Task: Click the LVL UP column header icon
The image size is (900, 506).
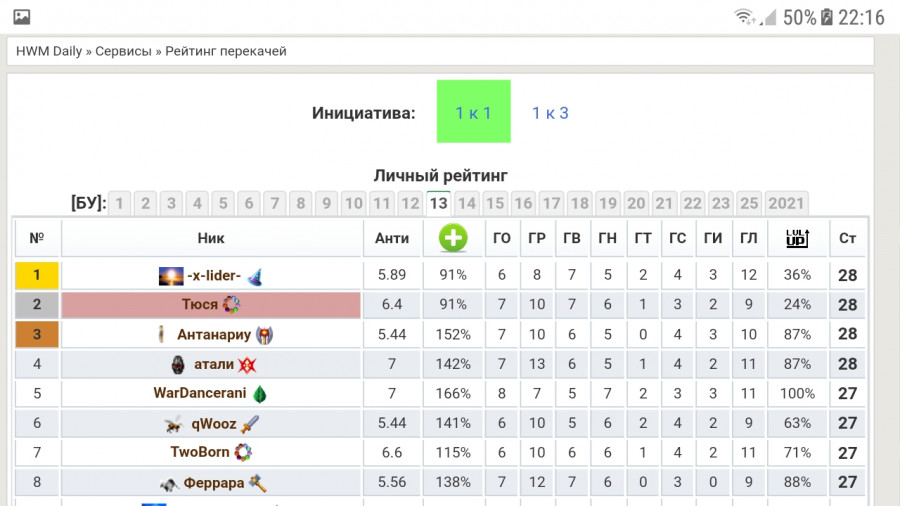Action: [797, 238]
